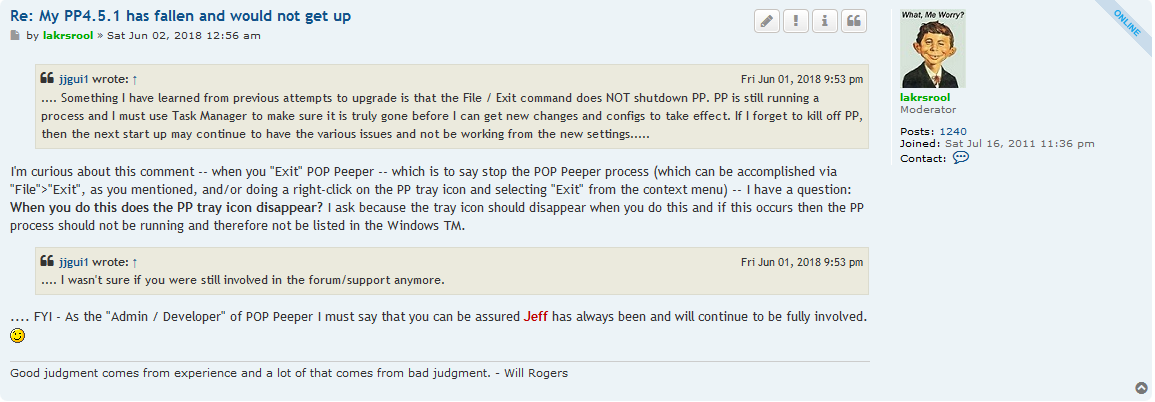The width and height of the screenshot is (1155, 402).
Task: Report this post with exclamation icon
Action: pyautogui.click(x=796, y=21)
